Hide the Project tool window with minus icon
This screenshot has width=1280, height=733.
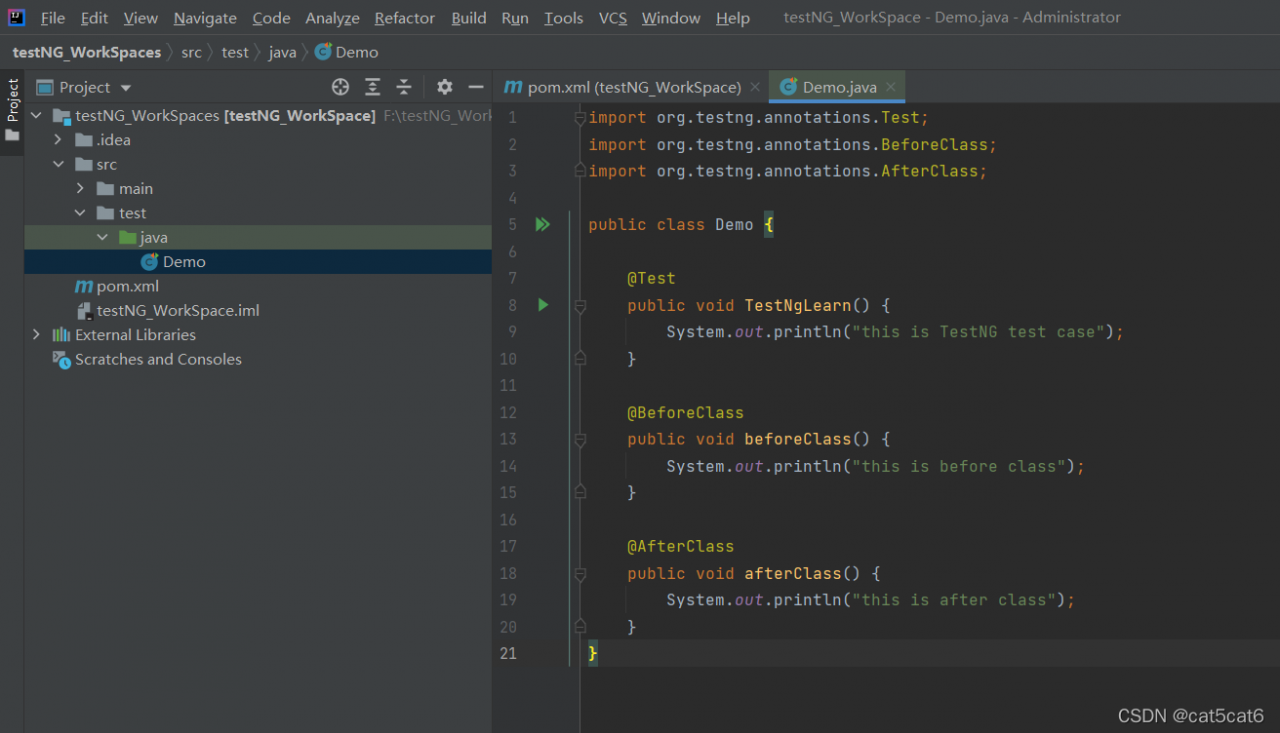pyautogui.click(x=476, y=87)
